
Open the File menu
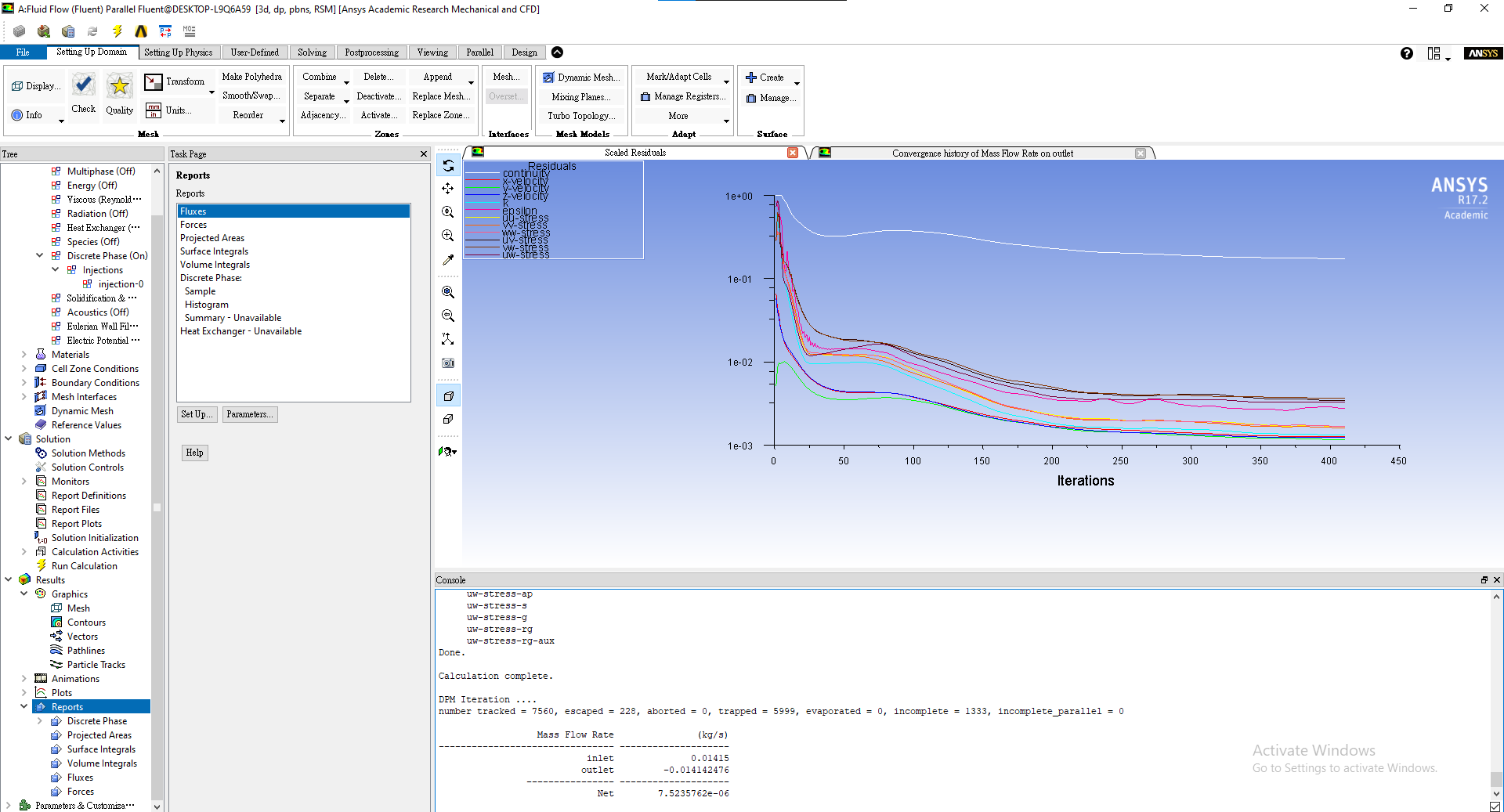(23, 52)
